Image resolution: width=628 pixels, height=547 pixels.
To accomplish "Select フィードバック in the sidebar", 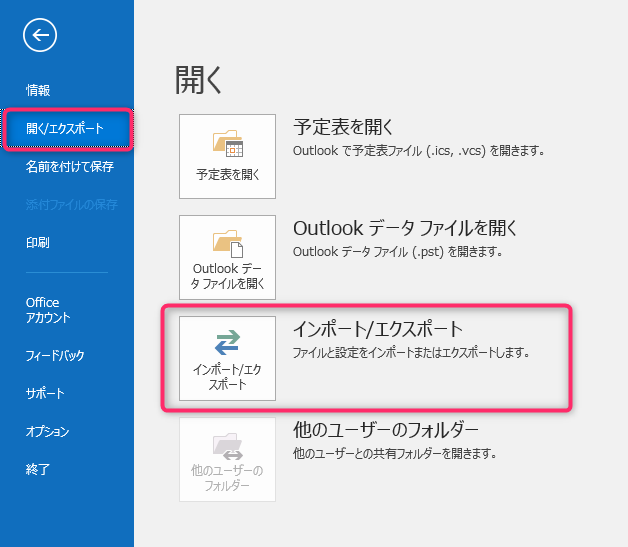I will (55, 355).
